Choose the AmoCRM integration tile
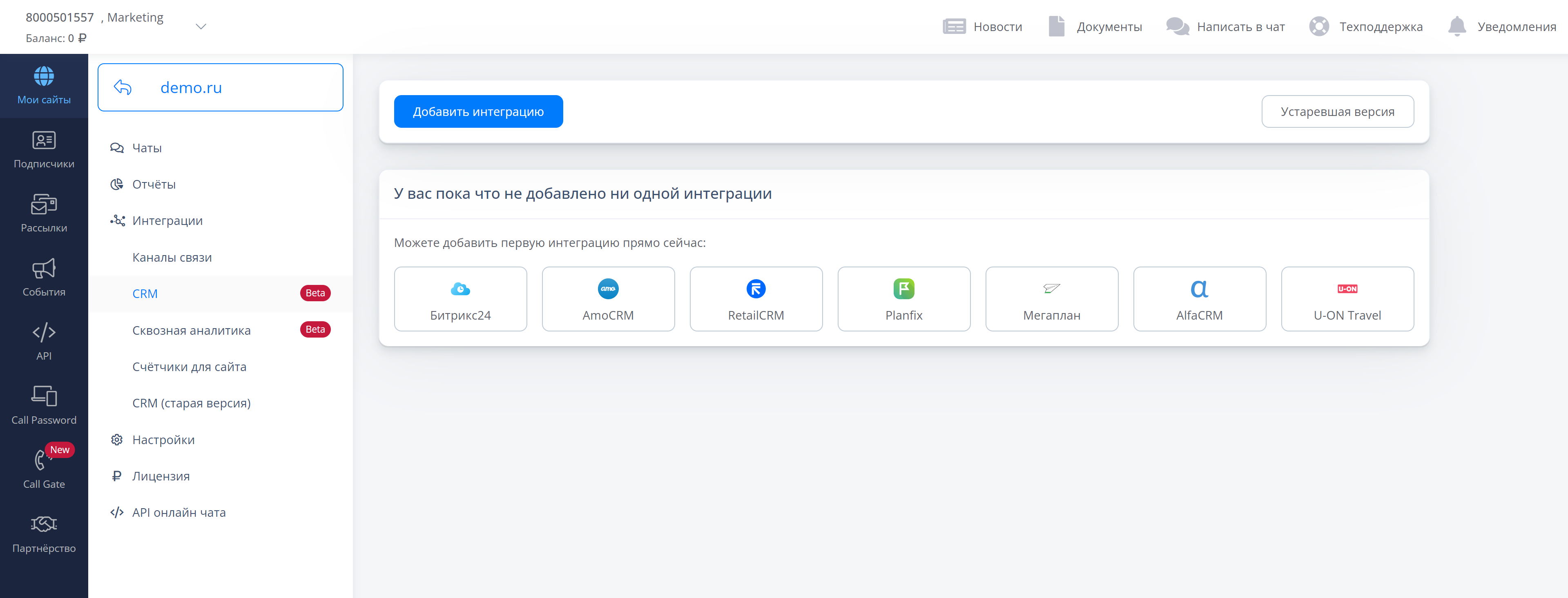The width and height of the screenshot is (1568, 598). [x=607, y=299]
